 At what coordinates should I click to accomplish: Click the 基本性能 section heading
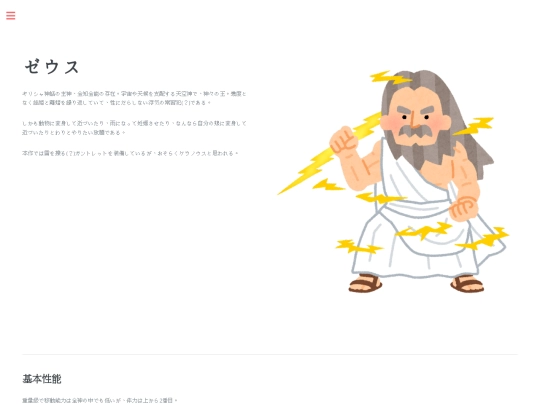pyautogui.click(x=42, y=379)
